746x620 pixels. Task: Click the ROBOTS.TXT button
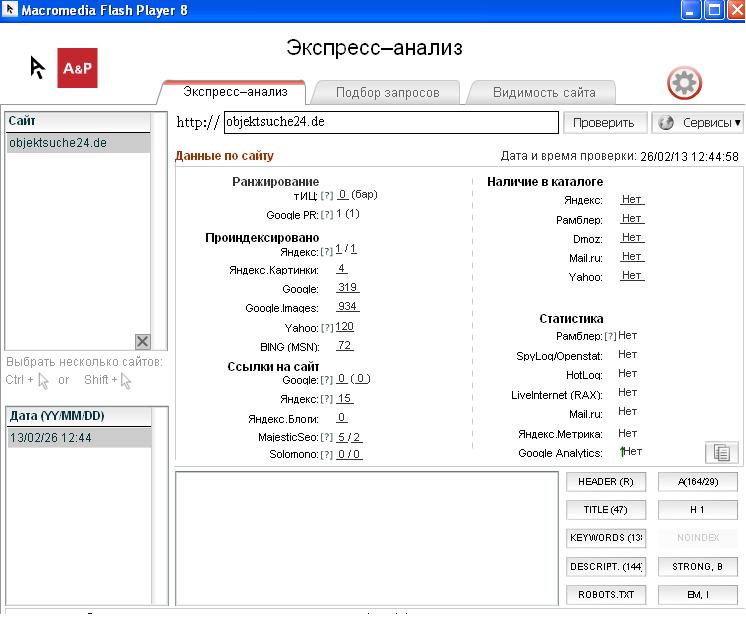606,594
